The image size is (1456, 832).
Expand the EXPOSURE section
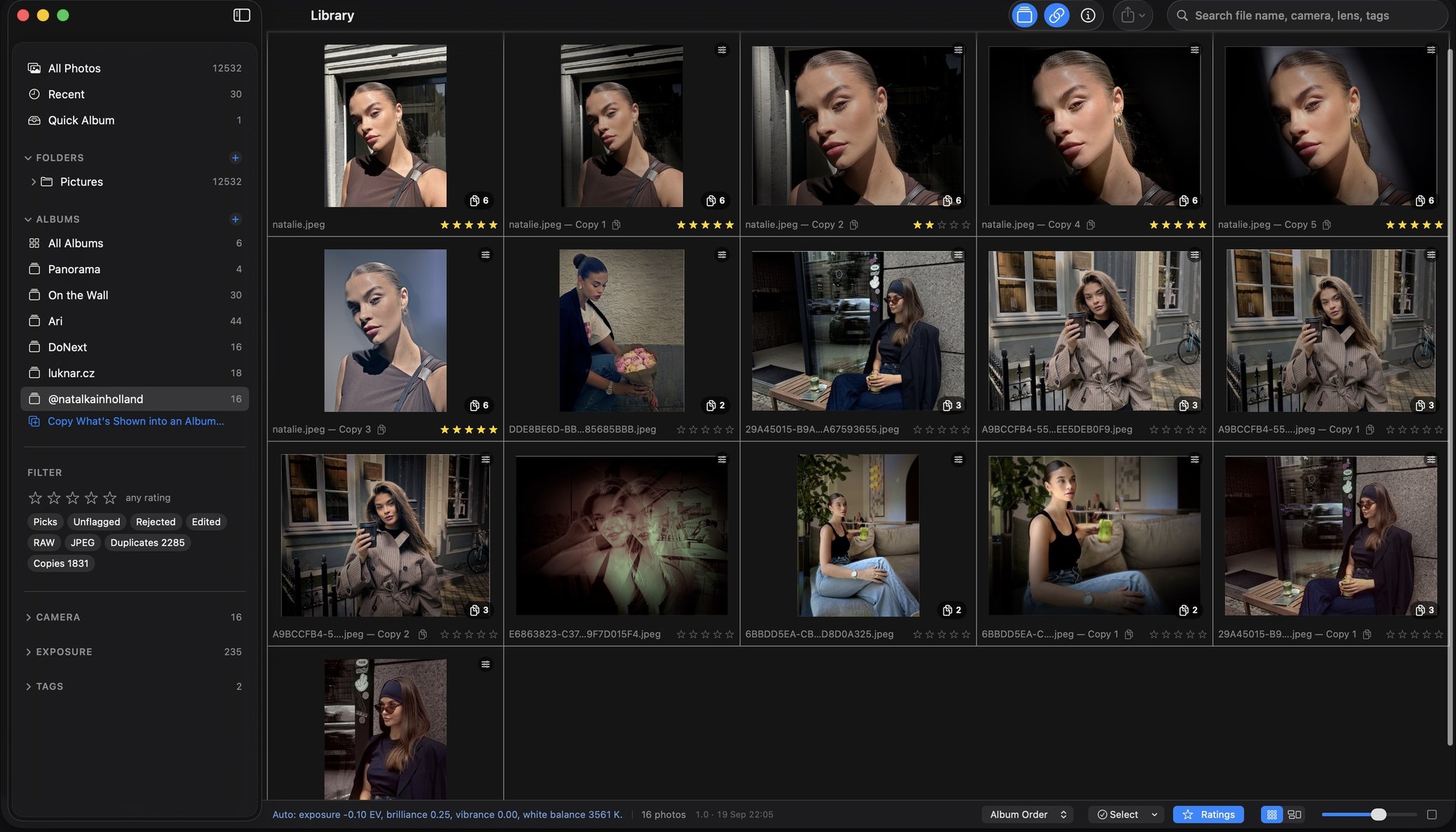click(x=28, y=652)
